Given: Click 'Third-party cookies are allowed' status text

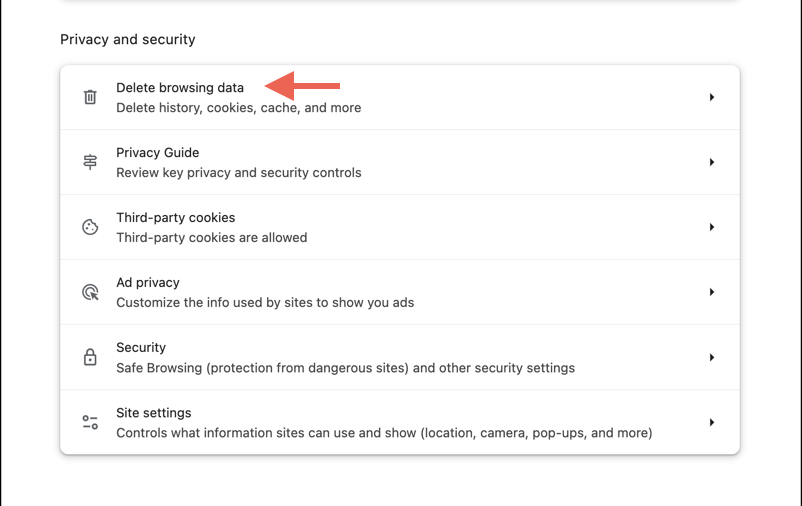Looking at the screenshot, I should click(x=211, y=238).
